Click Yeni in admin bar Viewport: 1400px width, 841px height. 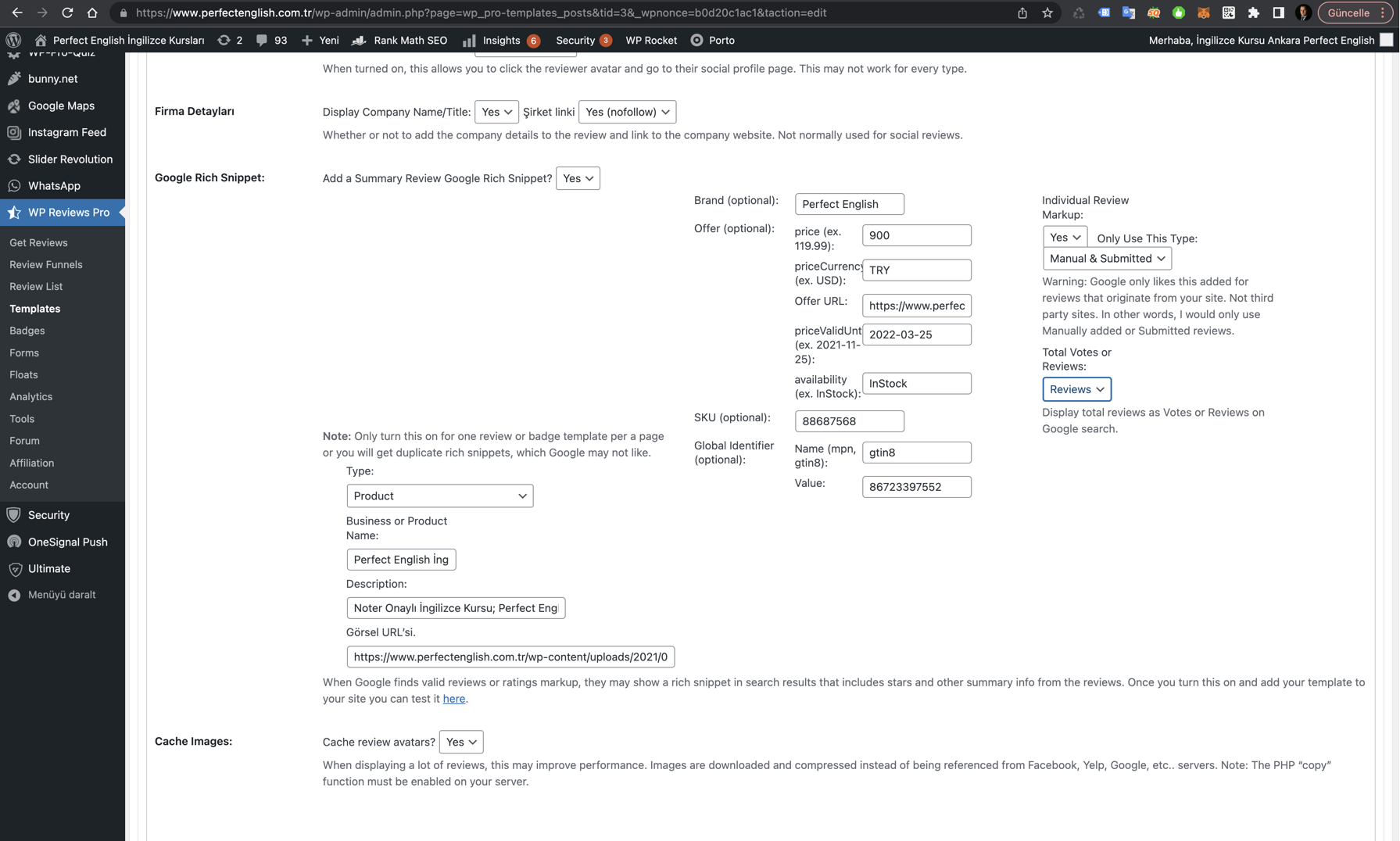coord(320,40)
